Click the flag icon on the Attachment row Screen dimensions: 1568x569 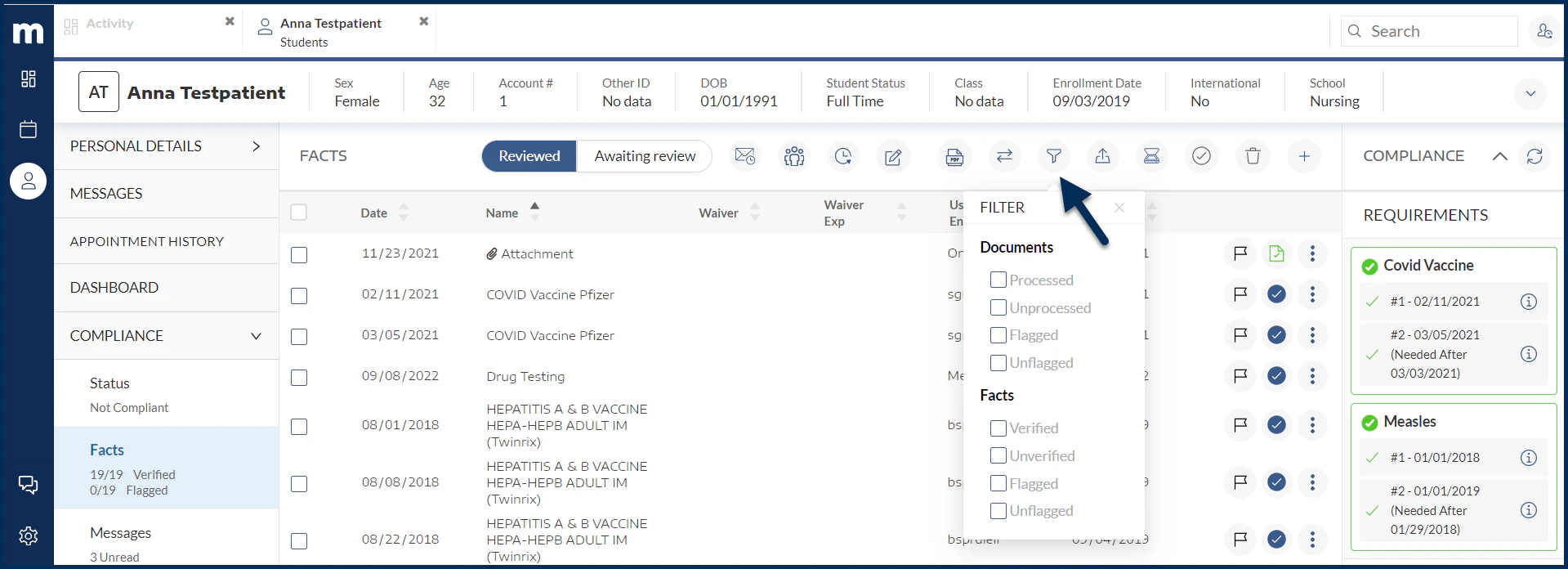click(1240, 253)
